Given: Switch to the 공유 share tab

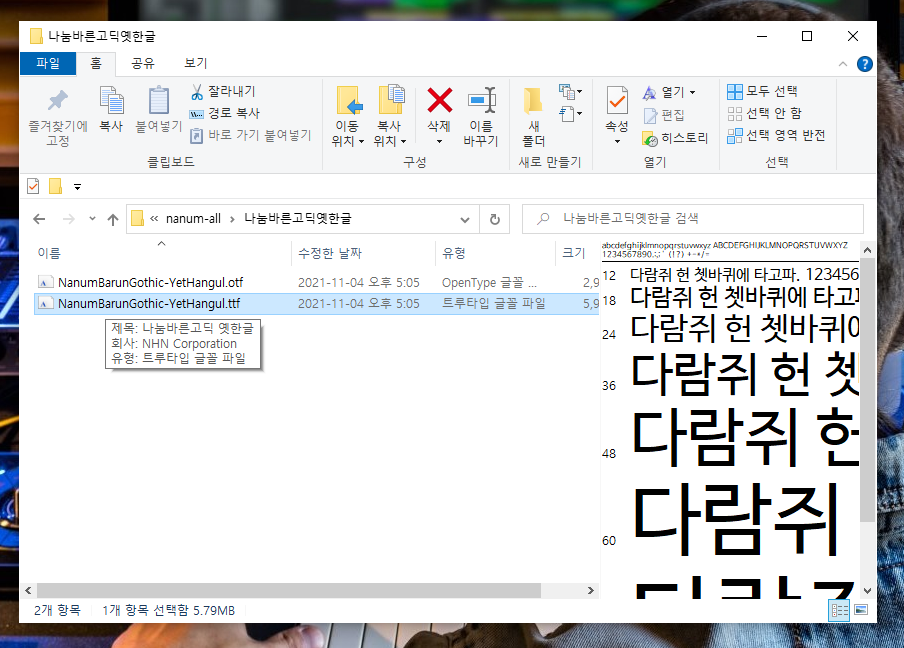Looking at the screenshot, I should (142, 63).
